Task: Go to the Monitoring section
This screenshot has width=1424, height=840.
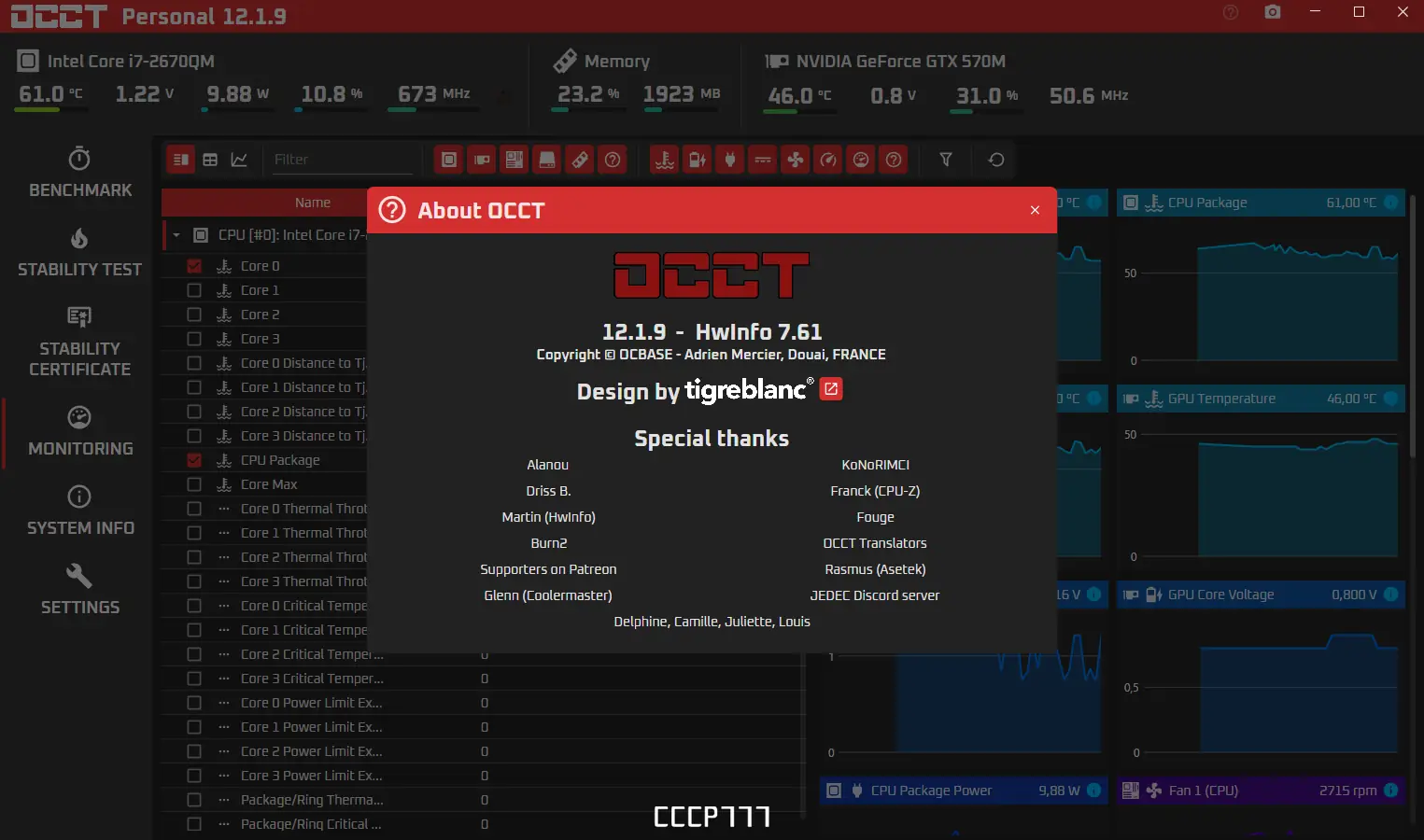Action: pyautogui.click(x=80, y=432)
